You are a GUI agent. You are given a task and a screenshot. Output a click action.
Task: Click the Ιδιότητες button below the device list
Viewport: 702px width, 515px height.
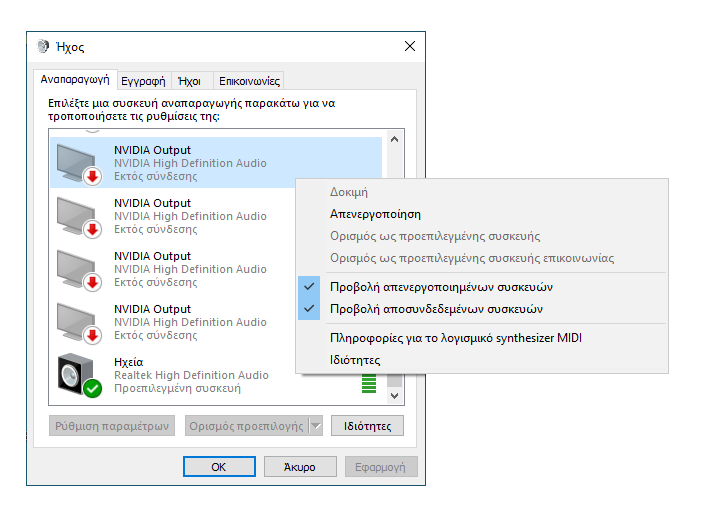367,425
